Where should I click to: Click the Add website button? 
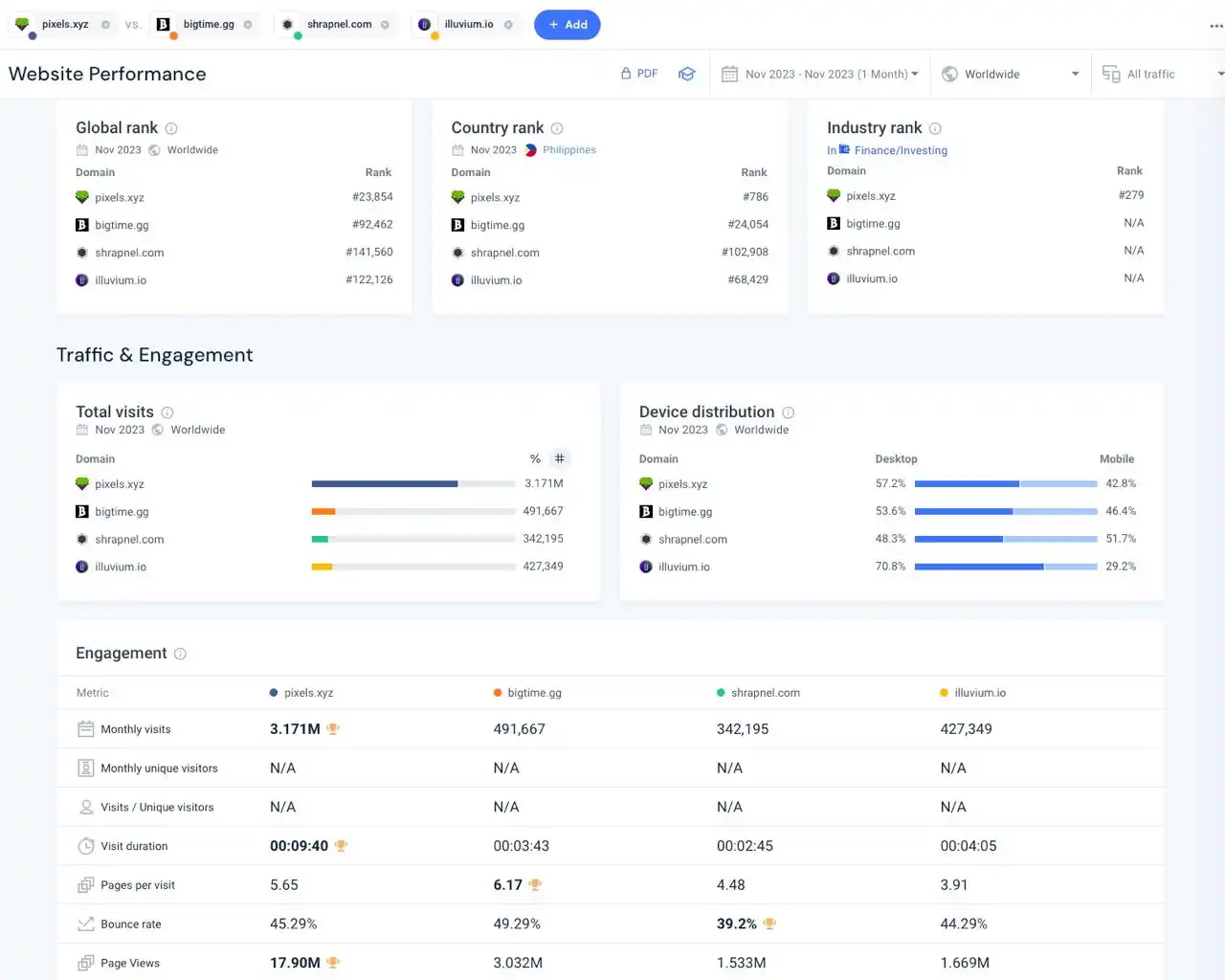click(568, 25)
